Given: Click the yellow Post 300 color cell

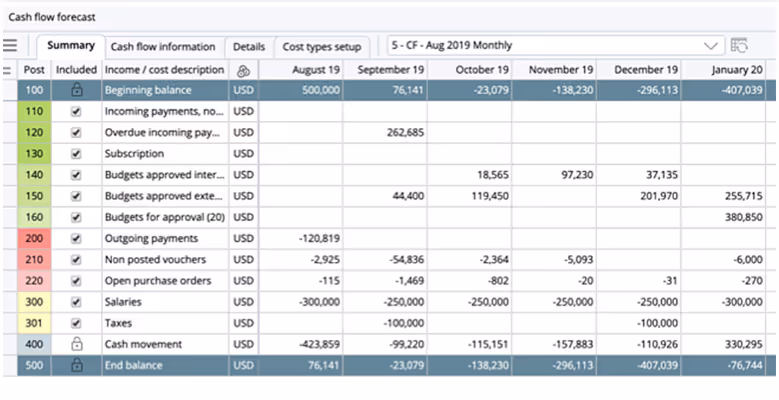Looking at the screenshot, I should click(x=34, y=302).
